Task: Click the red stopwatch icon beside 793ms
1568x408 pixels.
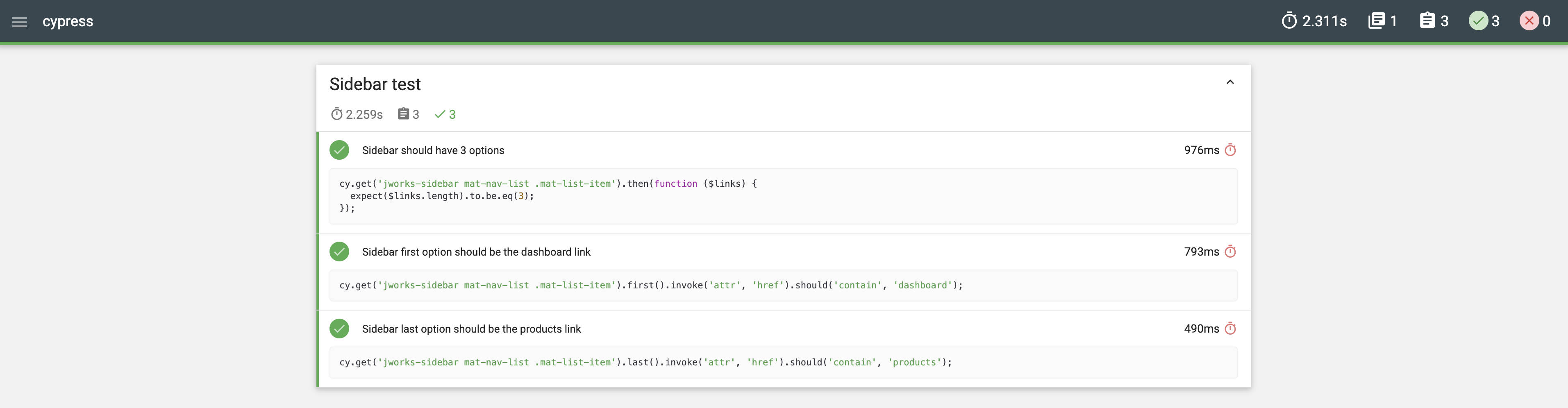Action: click(x=1230, y=252)
